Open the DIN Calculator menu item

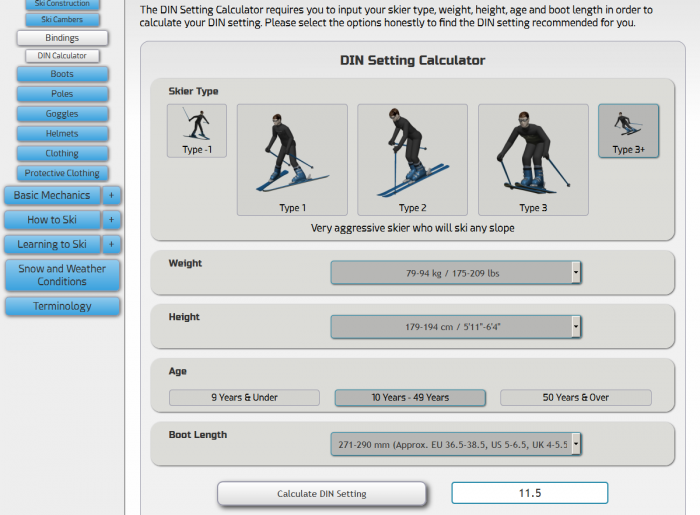[x=62, y=56]
